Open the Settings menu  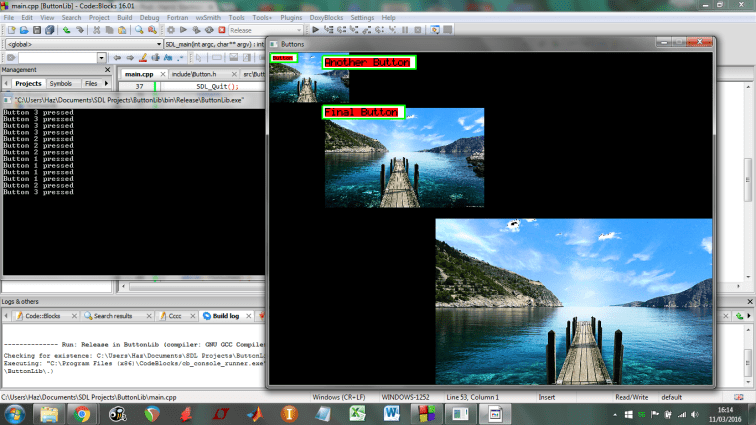[x=362, y=18]
